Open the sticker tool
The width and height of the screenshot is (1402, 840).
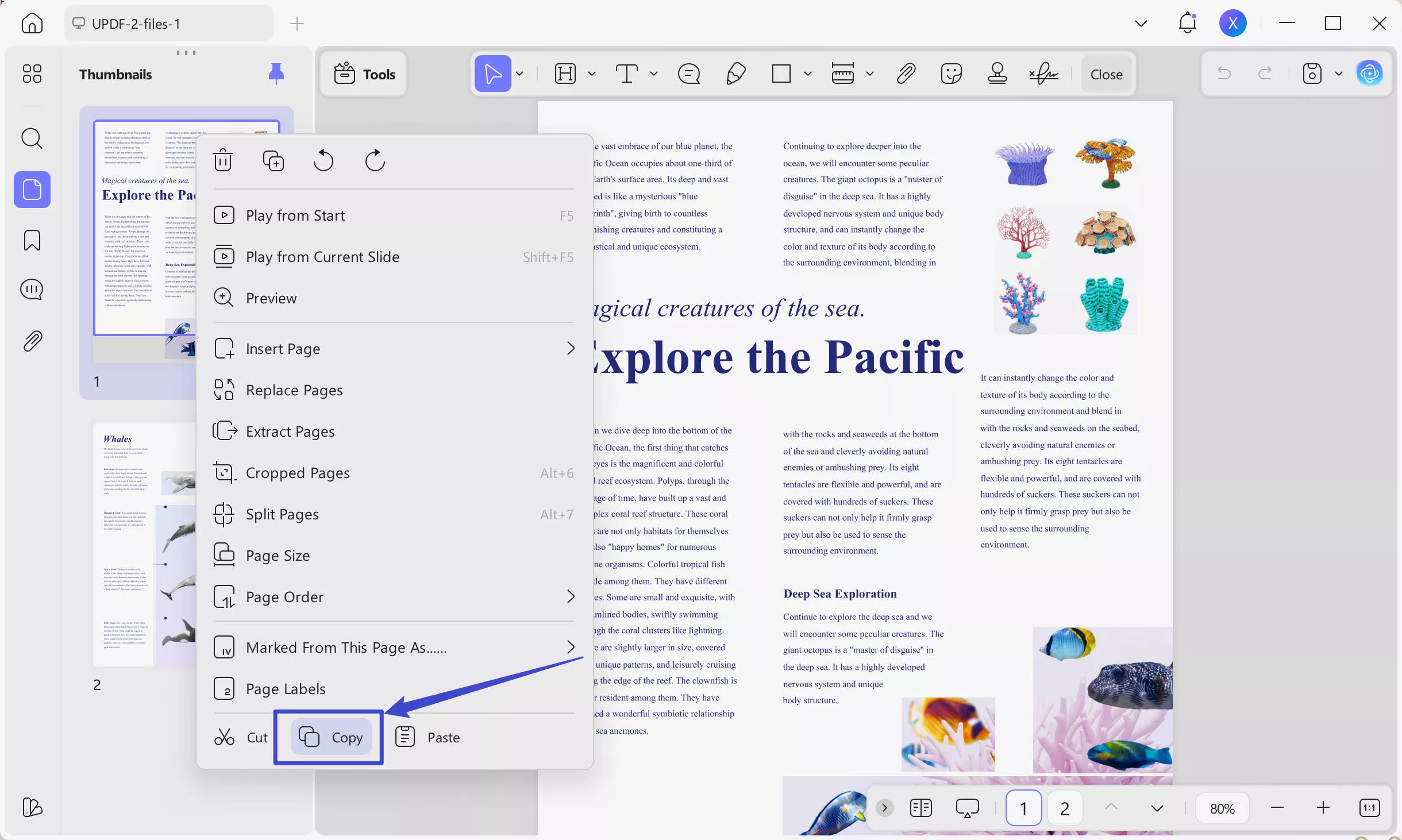(x=952, y=74)
